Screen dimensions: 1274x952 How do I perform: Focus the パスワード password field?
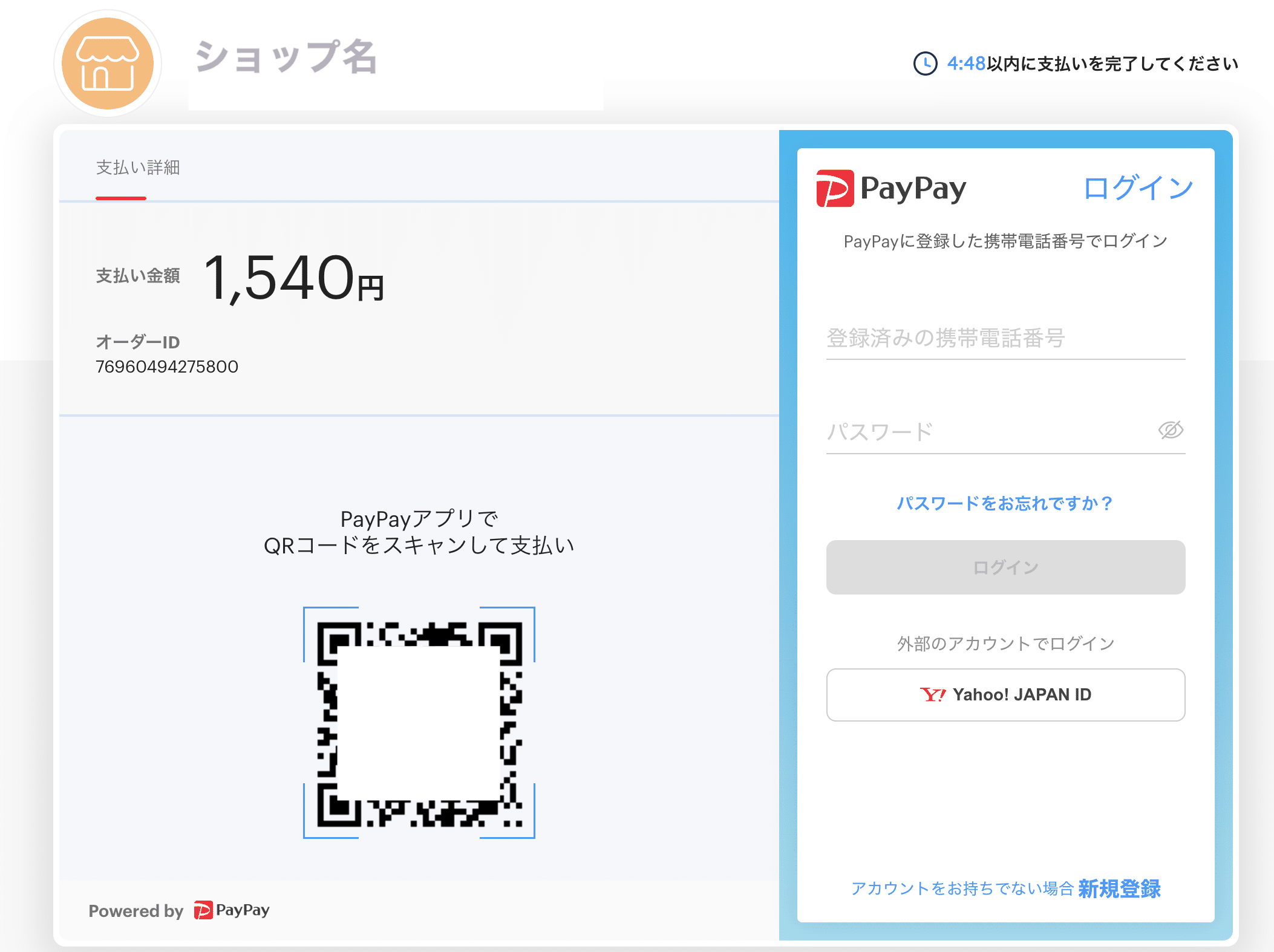click(x=1005, y=432)
